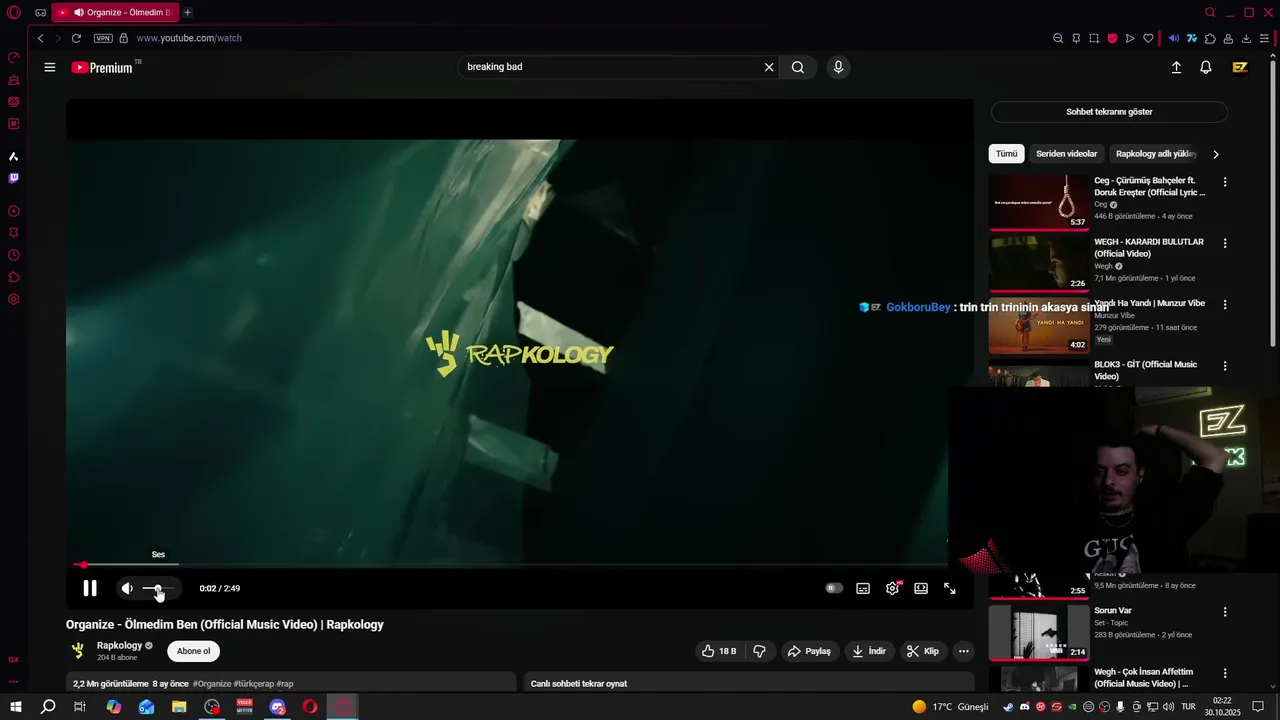This screenshot has height=720, width=1280.
Task: Open the Rapkology channel name link
Action: 119,645
